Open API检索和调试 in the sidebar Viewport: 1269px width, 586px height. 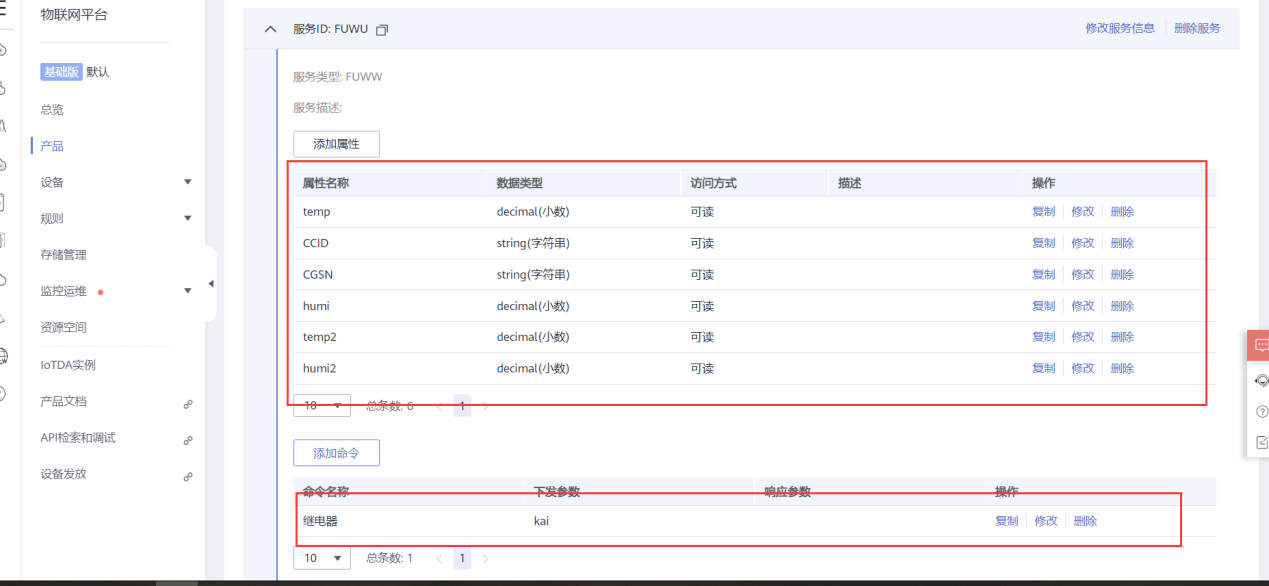pyautogui.click(x=78, y=437)
